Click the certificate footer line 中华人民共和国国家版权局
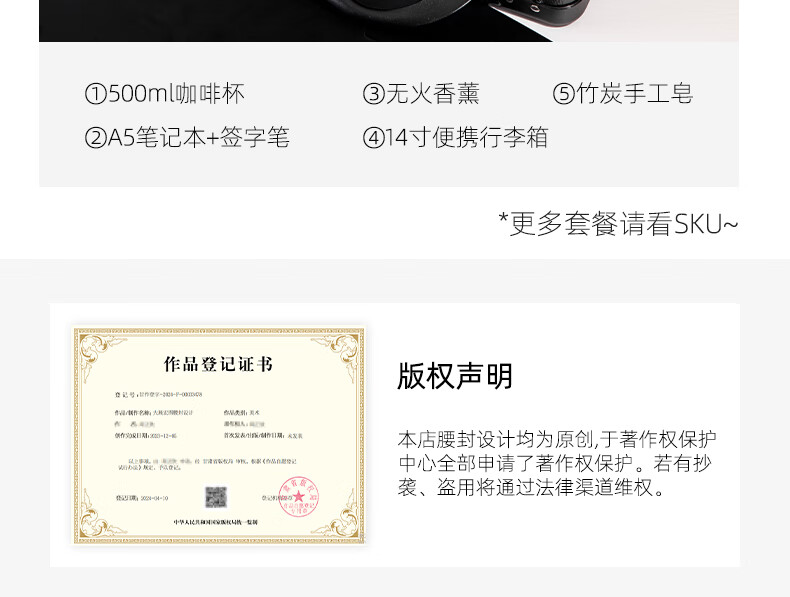Screen dimensions: 790x597 click(216, 522)
